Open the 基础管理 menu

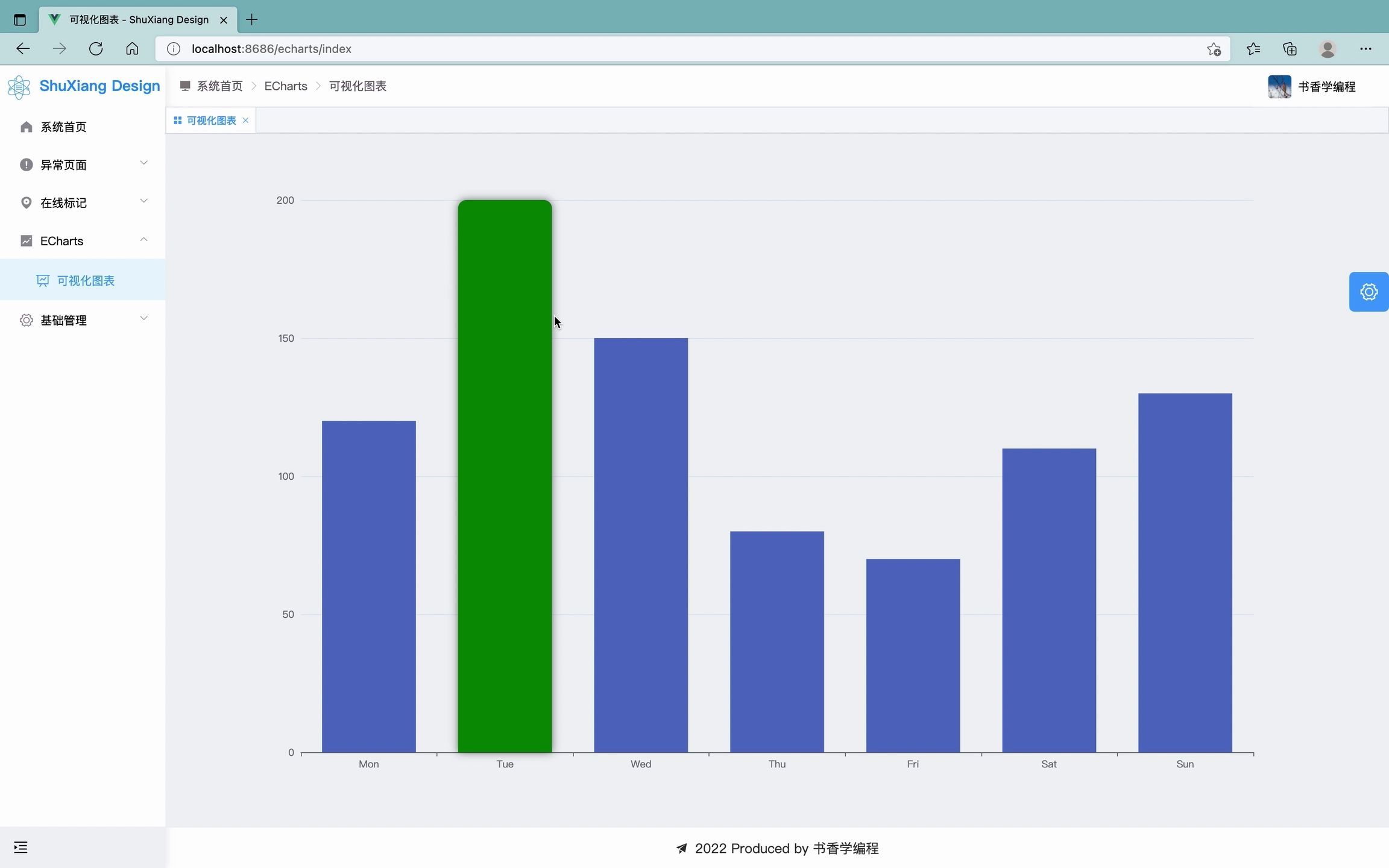click(83, 320)
